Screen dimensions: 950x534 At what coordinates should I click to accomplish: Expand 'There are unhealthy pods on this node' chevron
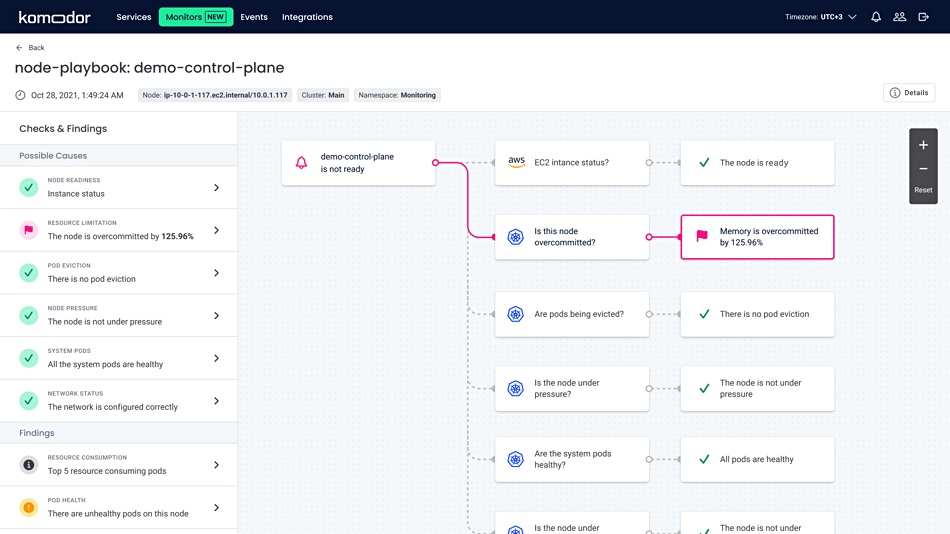click(216, 507)
